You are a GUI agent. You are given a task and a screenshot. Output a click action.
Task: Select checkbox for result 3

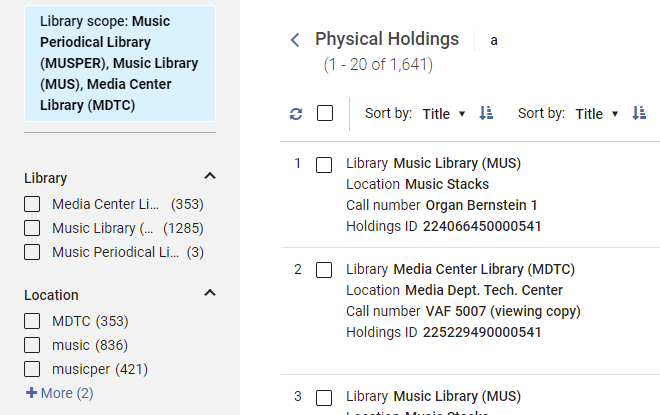click(x=324, y=398)
